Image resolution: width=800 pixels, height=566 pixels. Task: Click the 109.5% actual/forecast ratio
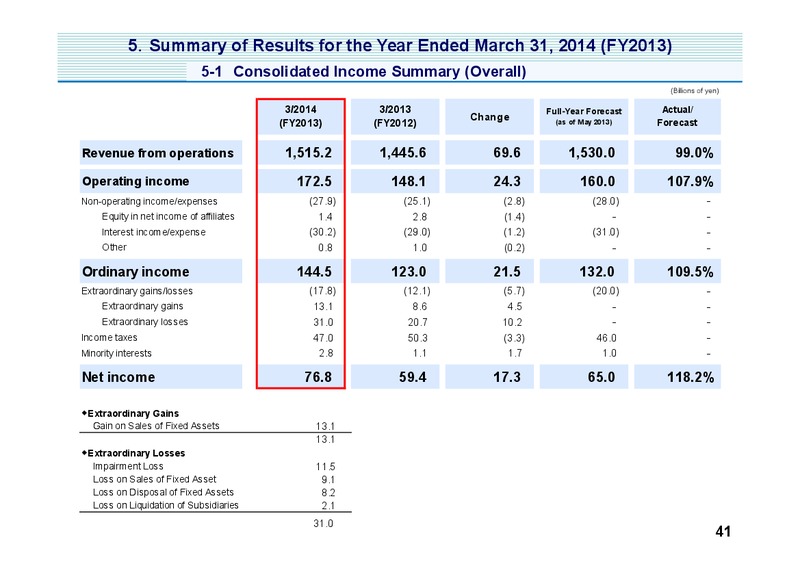[x=690, y=272]
